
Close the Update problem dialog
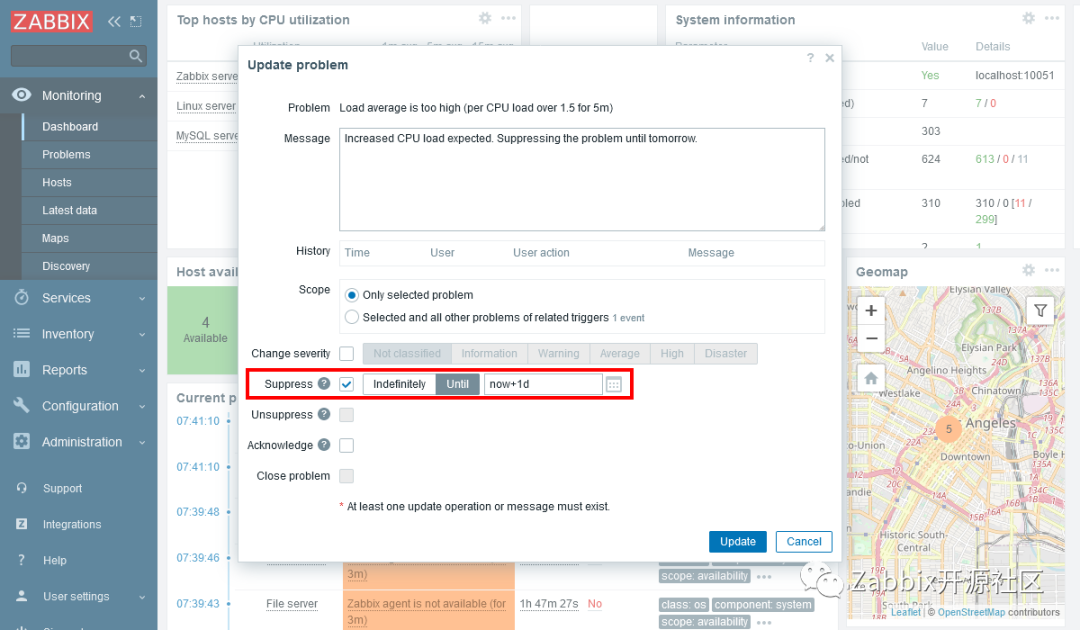pos(830,58)
